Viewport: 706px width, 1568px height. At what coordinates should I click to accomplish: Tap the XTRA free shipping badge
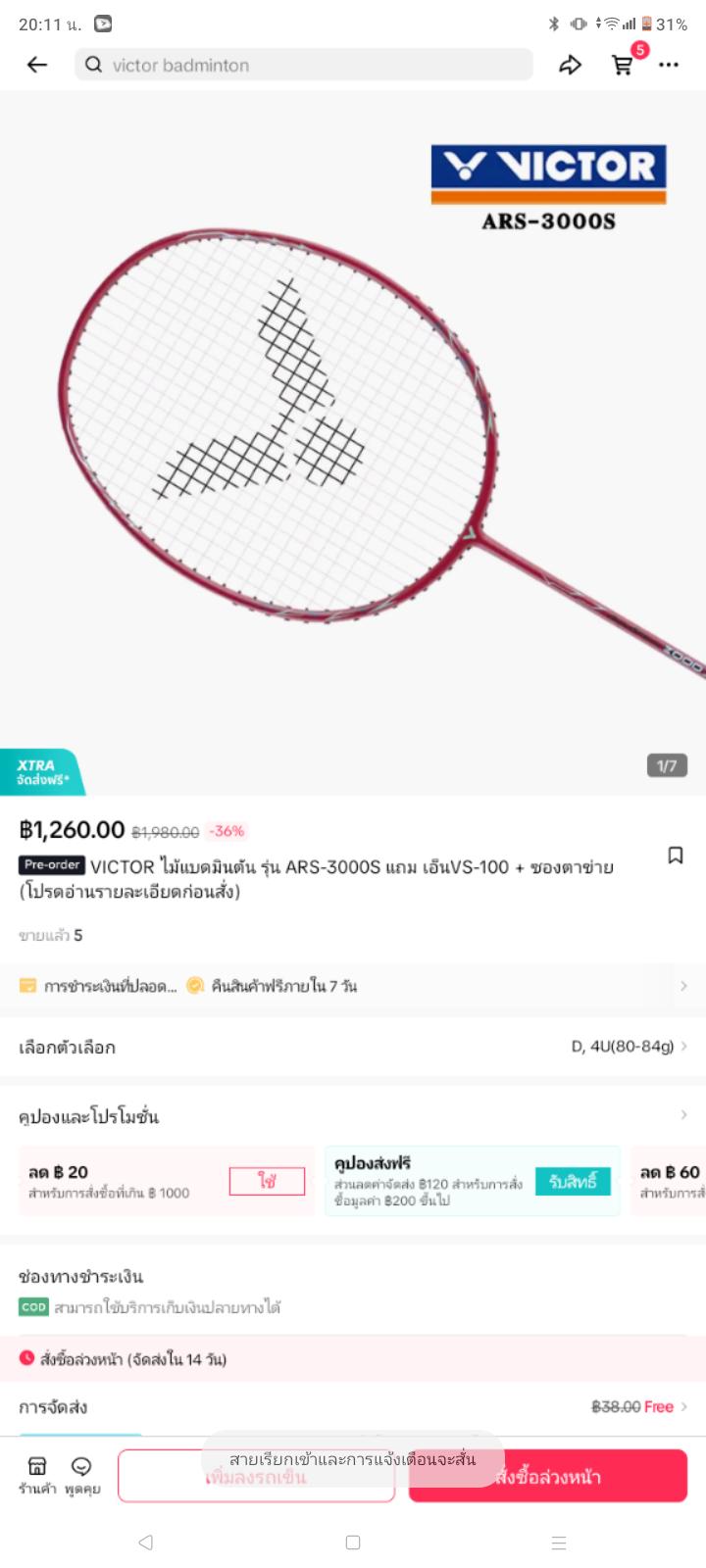tap(42, 772)
